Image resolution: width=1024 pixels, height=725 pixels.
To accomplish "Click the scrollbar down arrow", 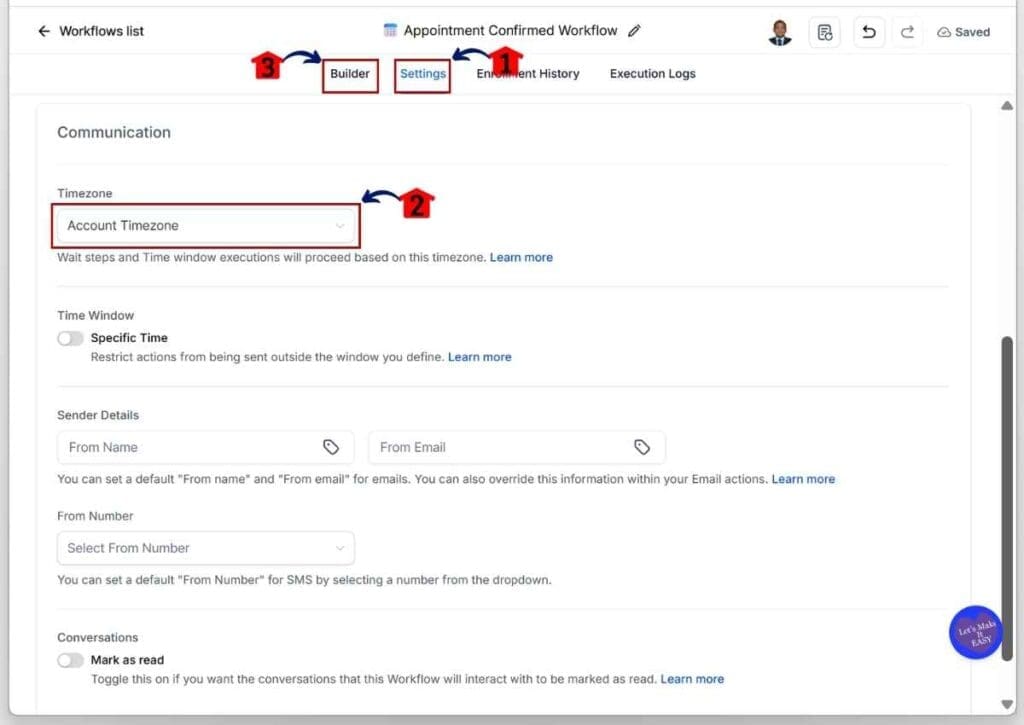I will 1007,704.
